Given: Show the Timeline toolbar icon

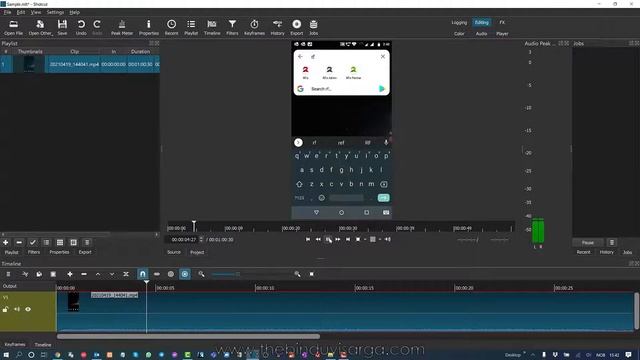Looking at the screenshot, I should click(212, 24).
